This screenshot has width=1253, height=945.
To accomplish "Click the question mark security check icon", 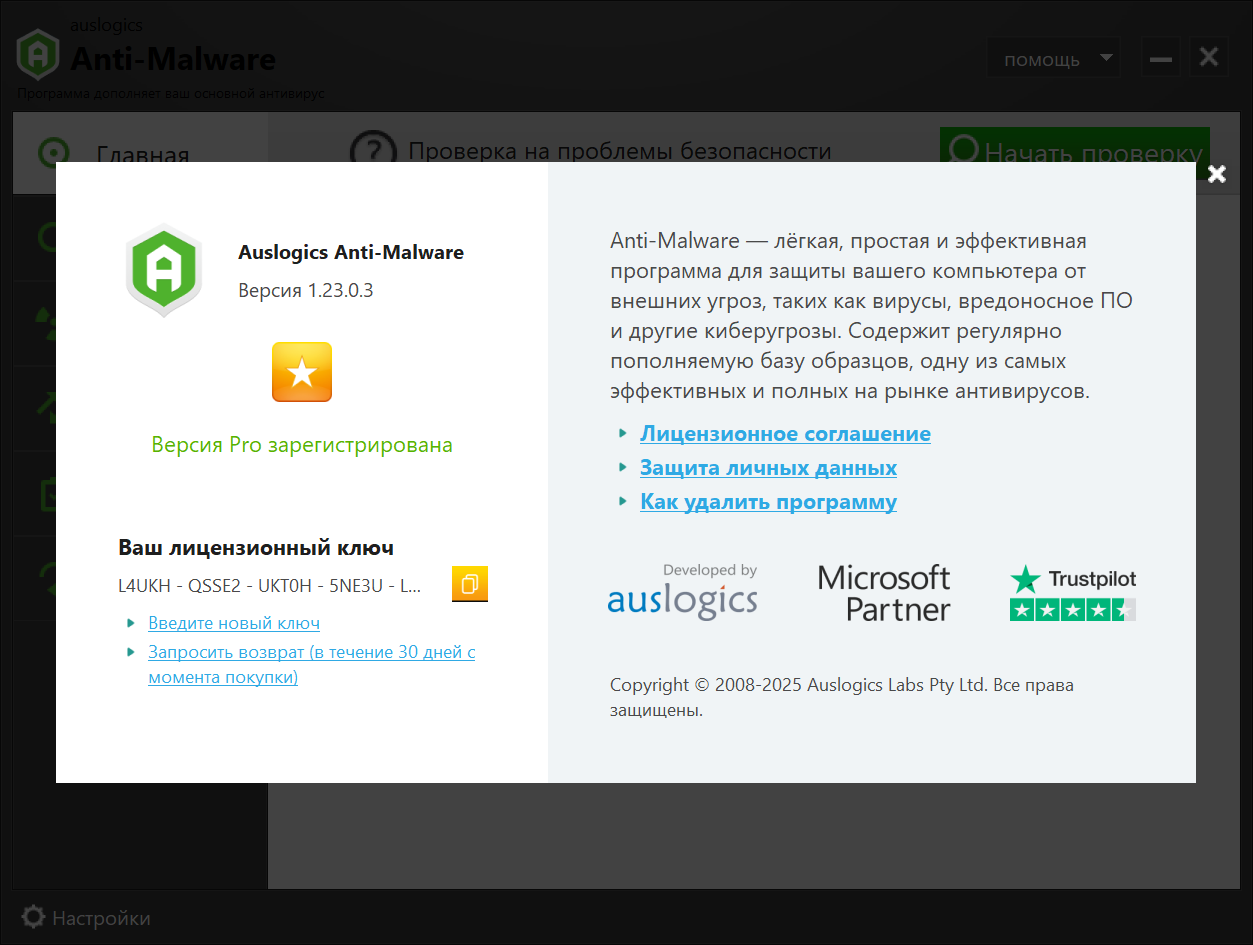I will 373,152.
